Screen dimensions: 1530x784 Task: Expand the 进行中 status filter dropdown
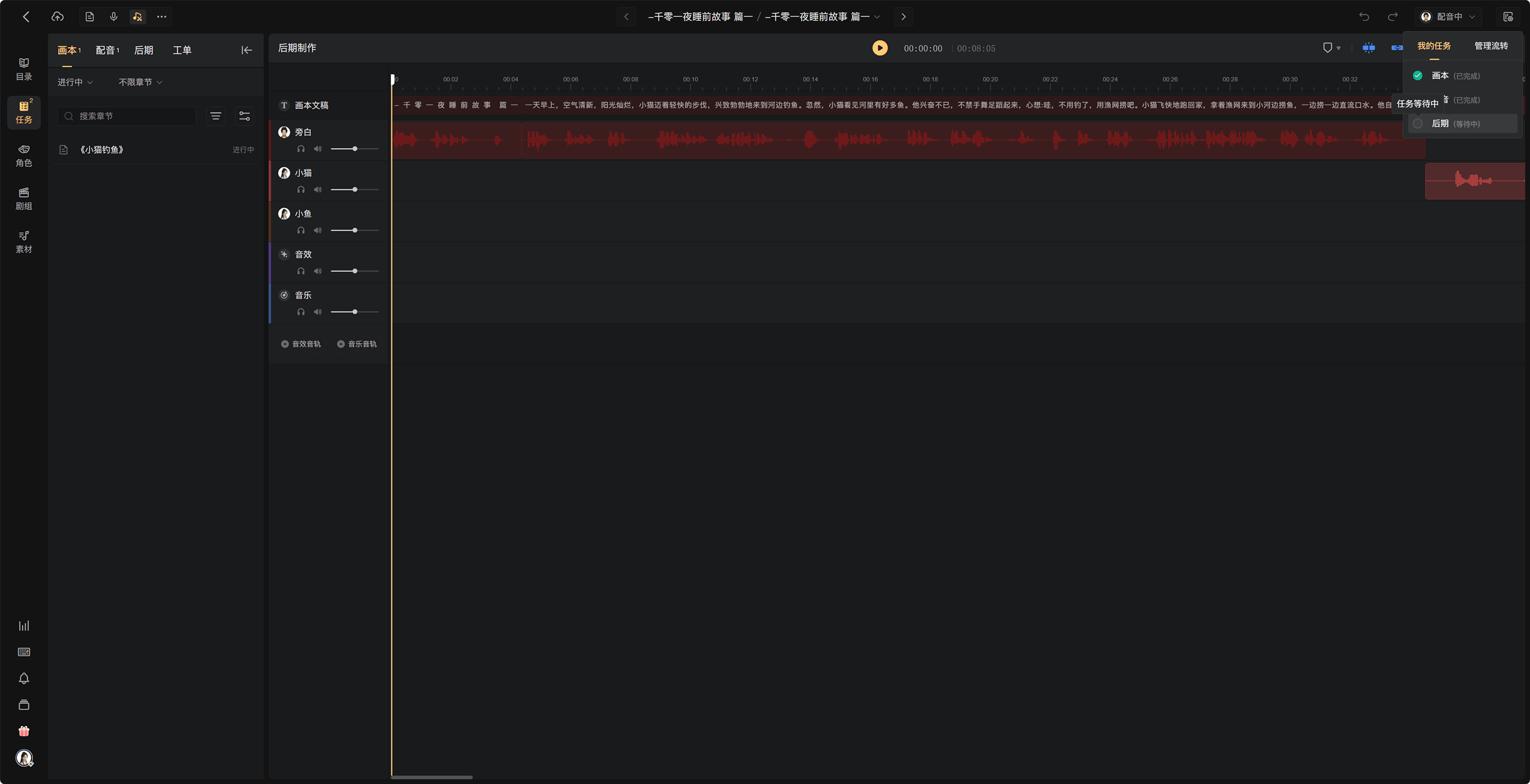click(x=75, y=82)
